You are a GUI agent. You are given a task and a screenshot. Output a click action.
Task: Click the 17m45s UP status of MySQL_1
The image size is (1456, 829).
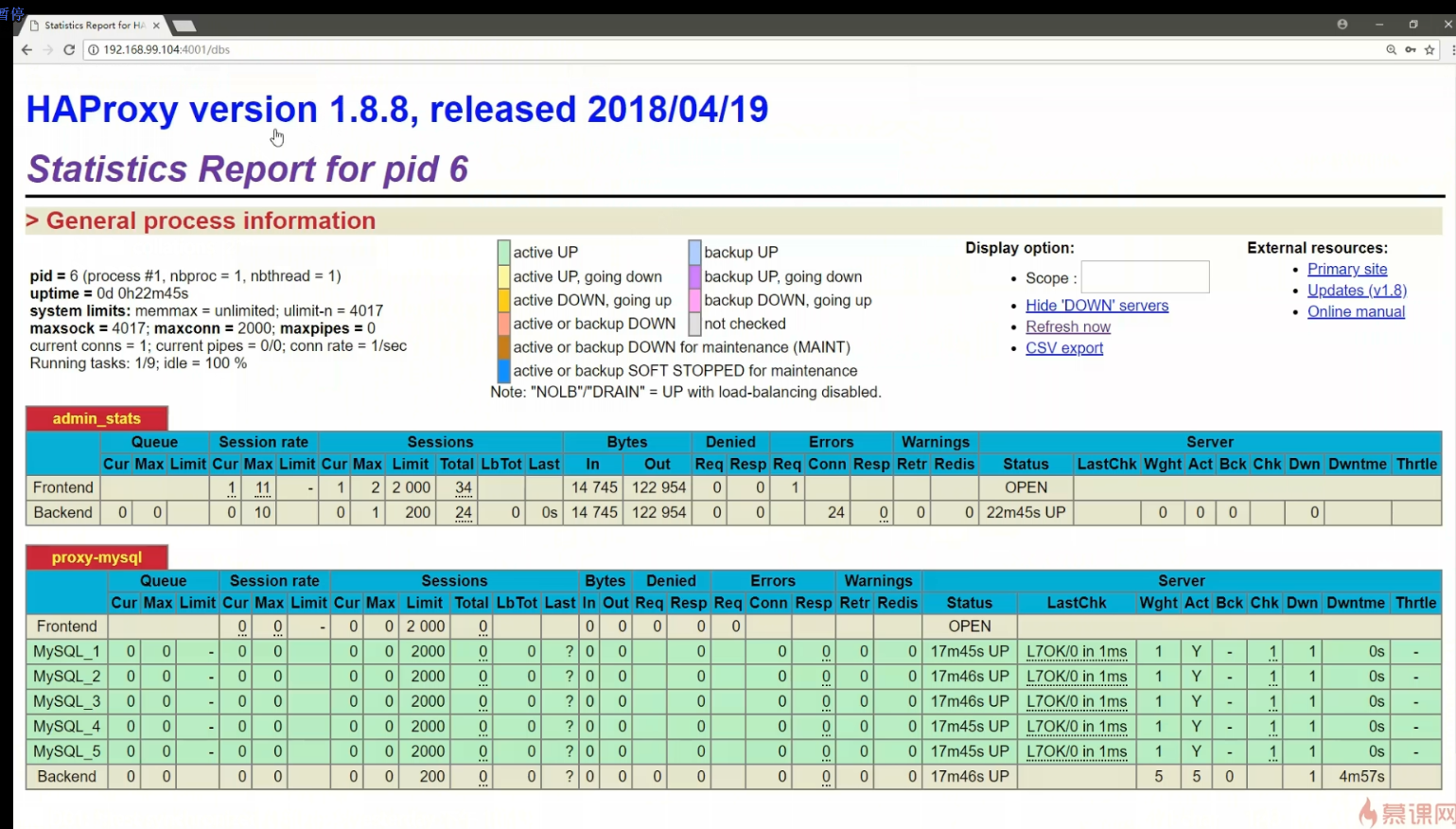click(970, 651)
